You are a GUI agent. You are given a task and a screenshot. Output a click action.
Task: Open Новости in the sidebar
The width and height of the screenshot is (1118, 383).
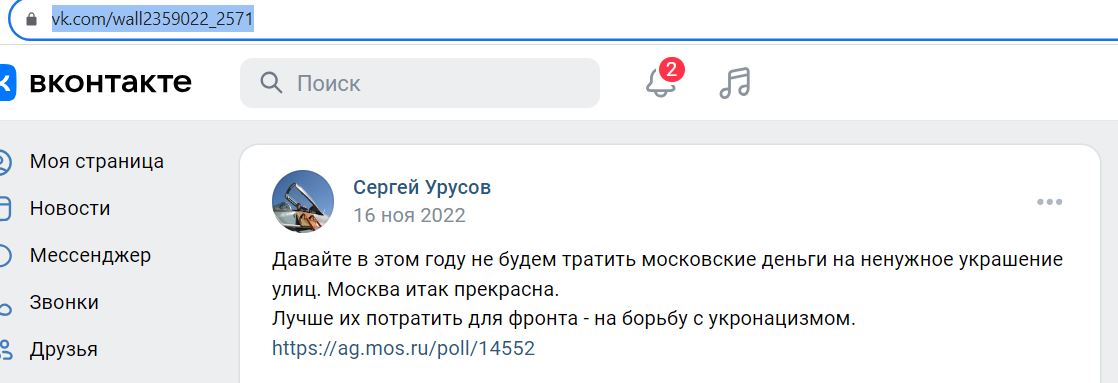pos(70,209)
